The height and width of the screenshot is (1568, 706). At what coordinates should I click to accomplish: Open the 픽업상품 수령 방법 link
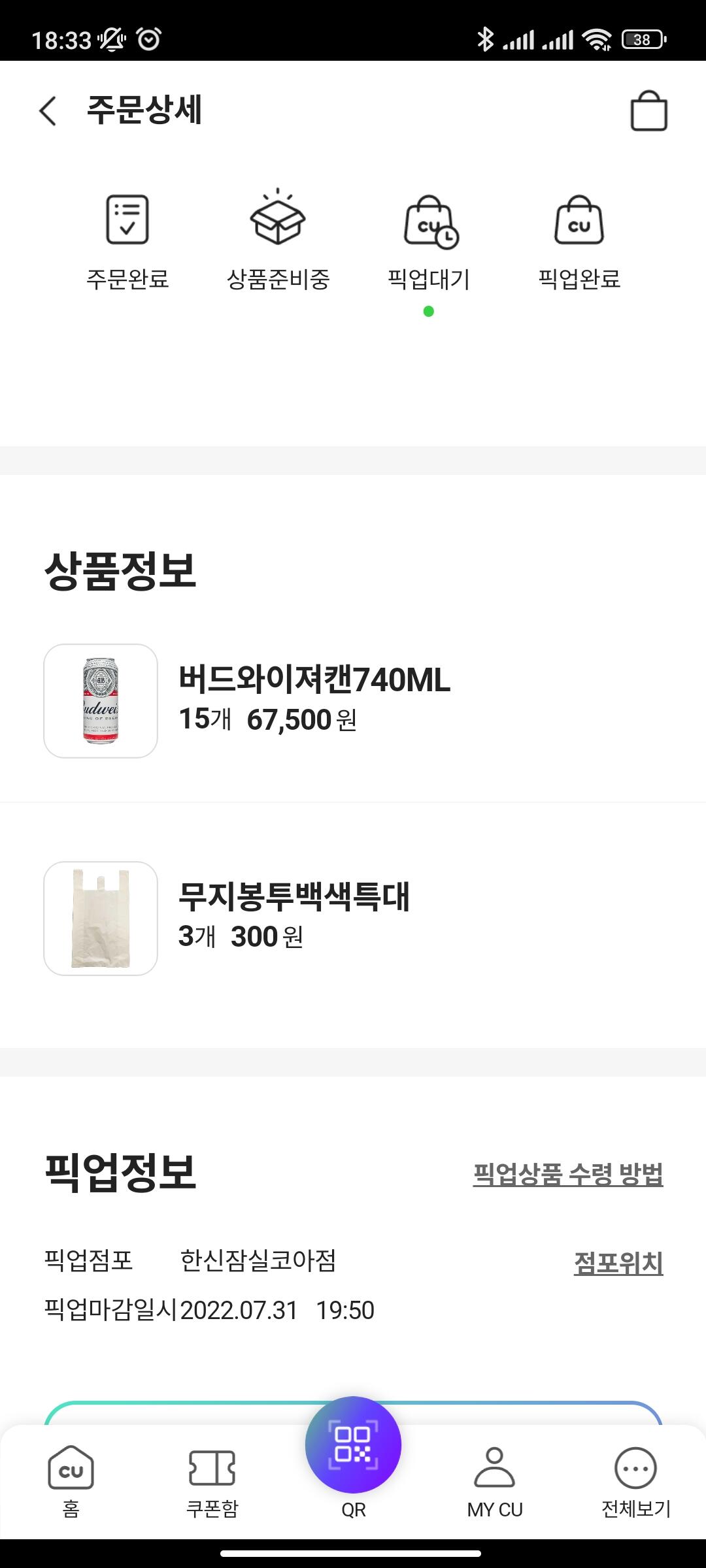coord(567,1174)
